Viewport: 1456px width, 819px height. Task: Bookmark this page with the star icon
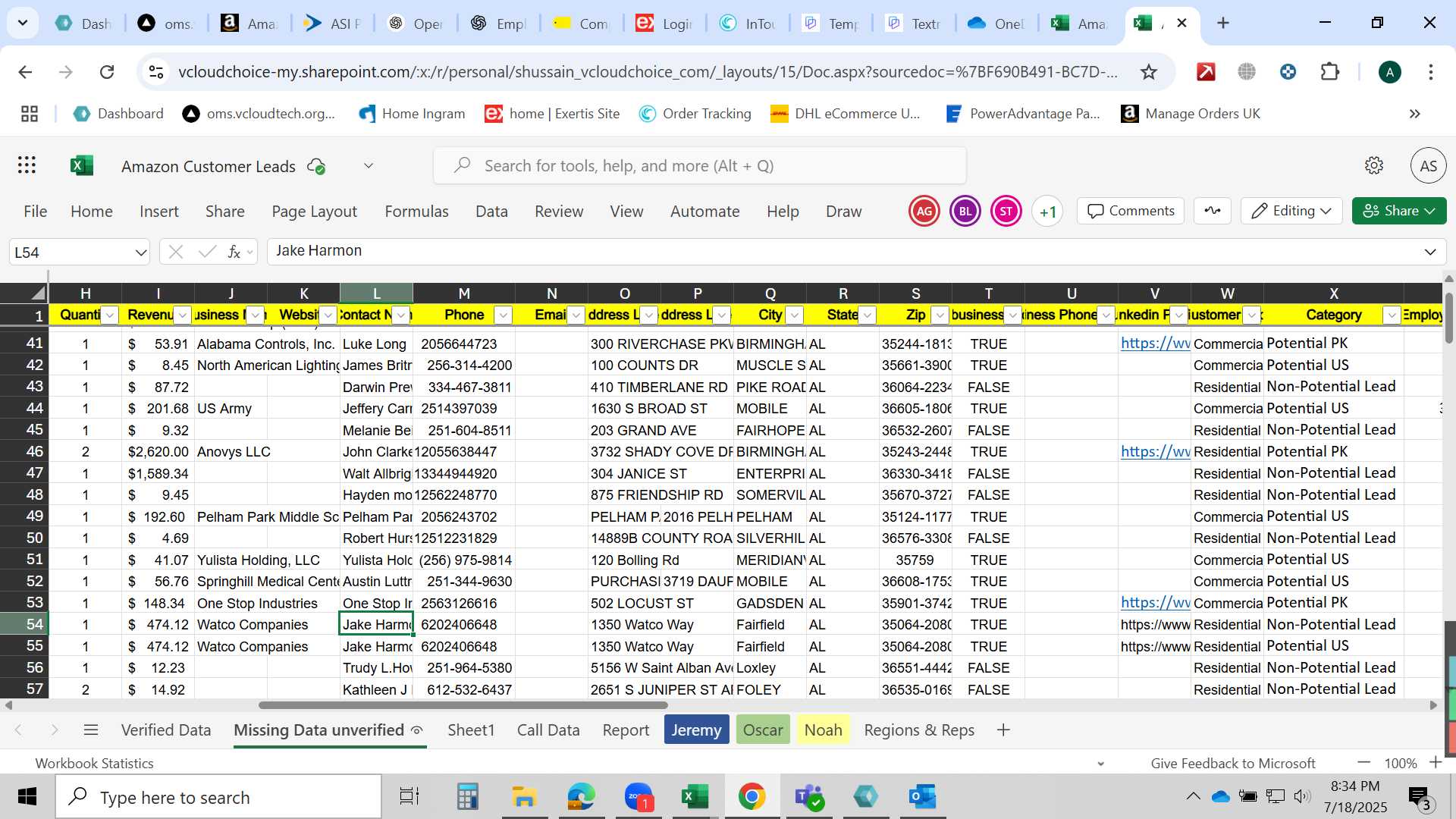coord(1149,72)
